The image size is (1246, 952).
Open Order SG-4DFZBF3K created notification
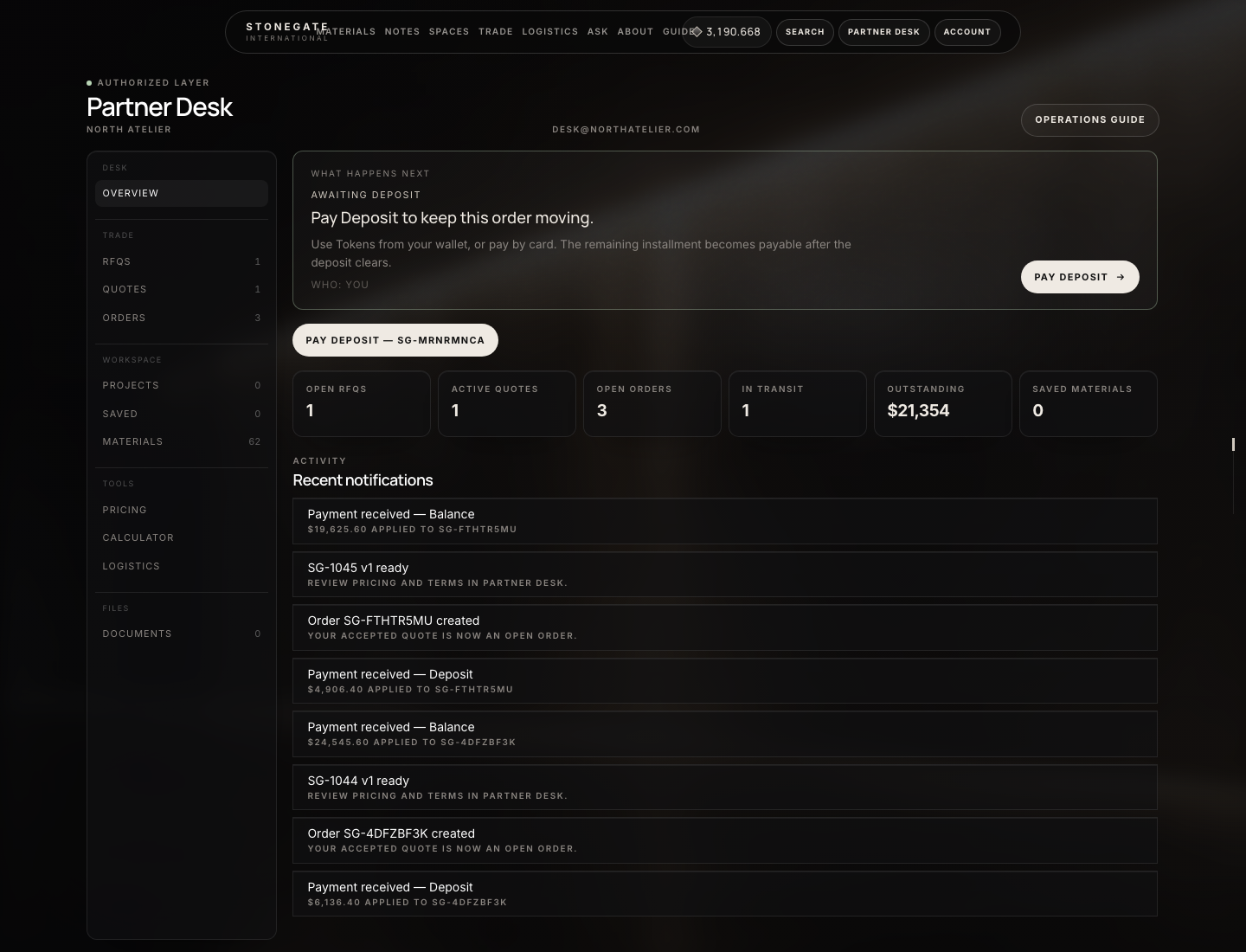(x=725, y=840)
